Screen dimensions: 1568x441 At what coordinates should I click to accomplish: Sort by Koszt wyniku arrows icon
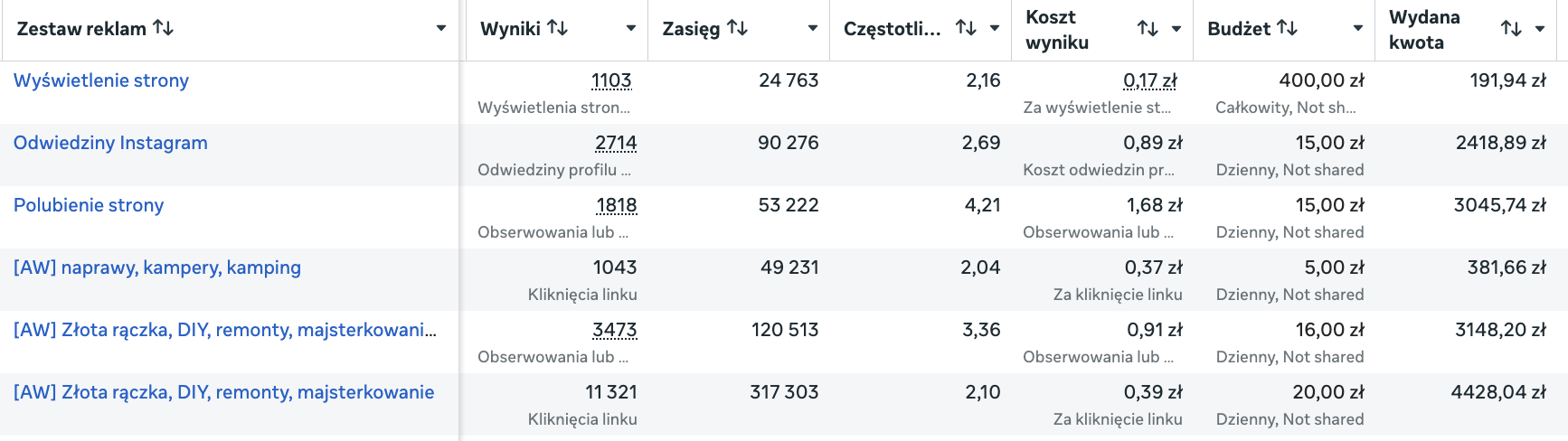click(x=1148, y=29)
